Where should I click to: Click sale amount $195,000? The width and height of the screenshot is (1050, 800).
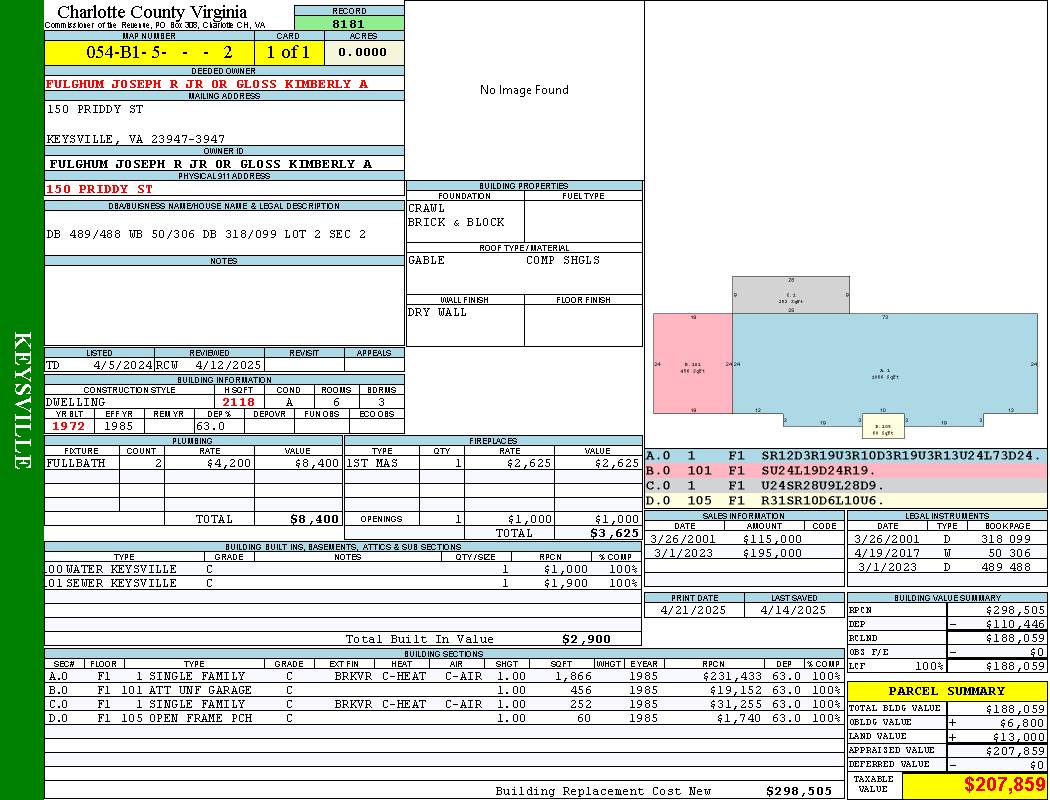click(772, 553)
